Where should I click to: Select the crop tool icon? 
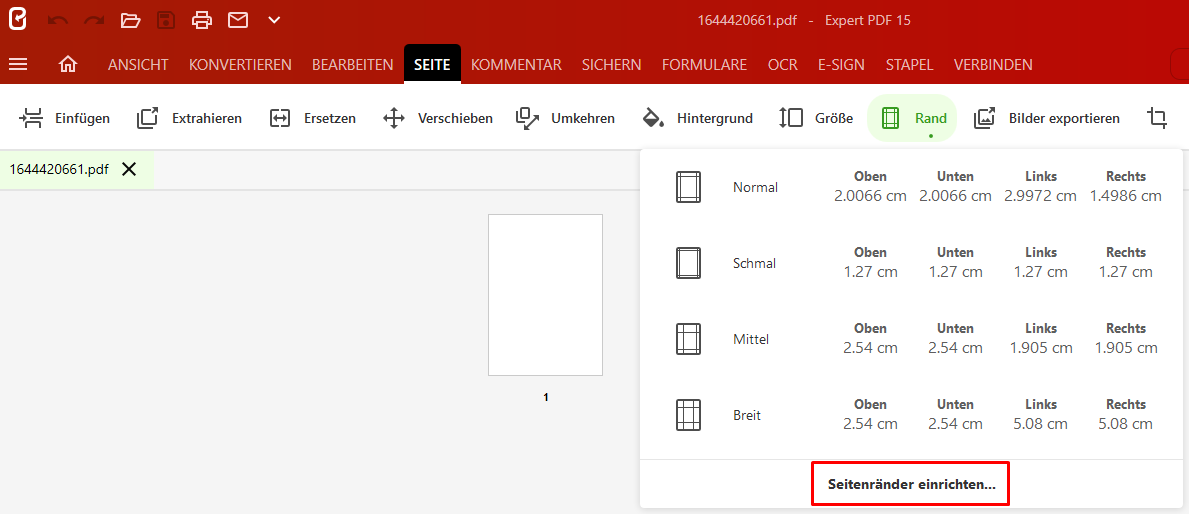pyautogui.click(x=1157, y=118)
